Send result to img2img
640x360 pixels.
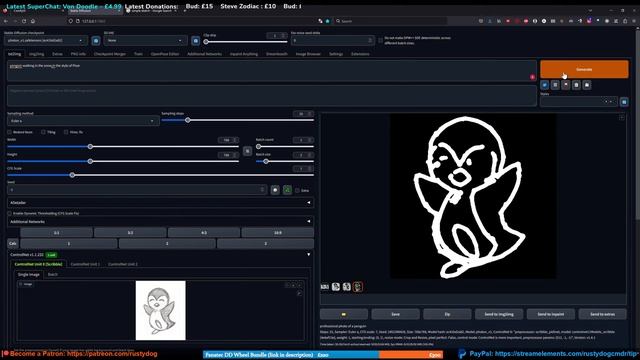[499, 314]
